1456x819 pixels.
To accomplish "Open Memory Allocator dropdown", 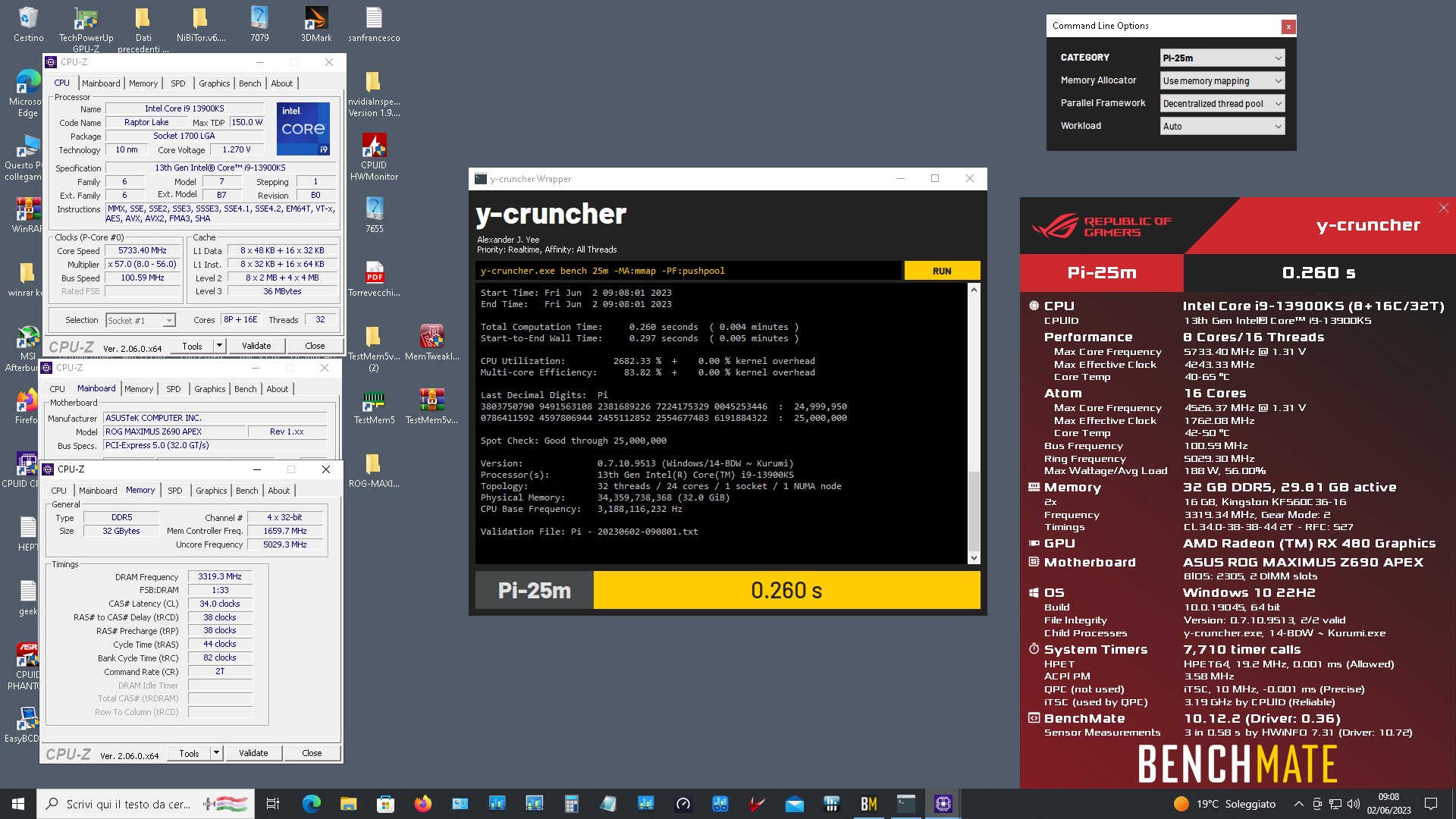I will [1222, 80].
